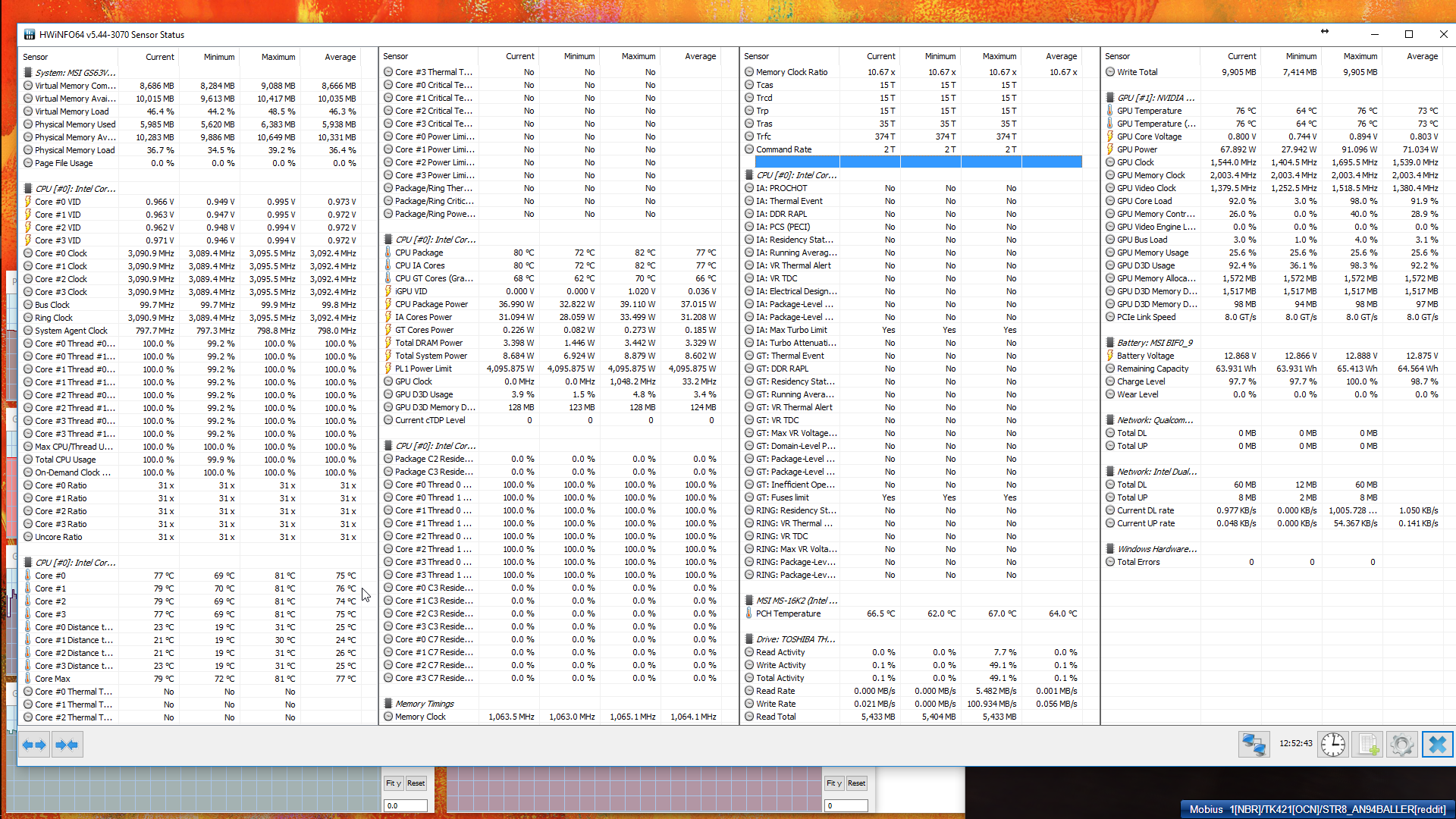Viewport: 1456px width, 819px height.
Task: Select the On-Demand Clock row
Action: point(191,472)
